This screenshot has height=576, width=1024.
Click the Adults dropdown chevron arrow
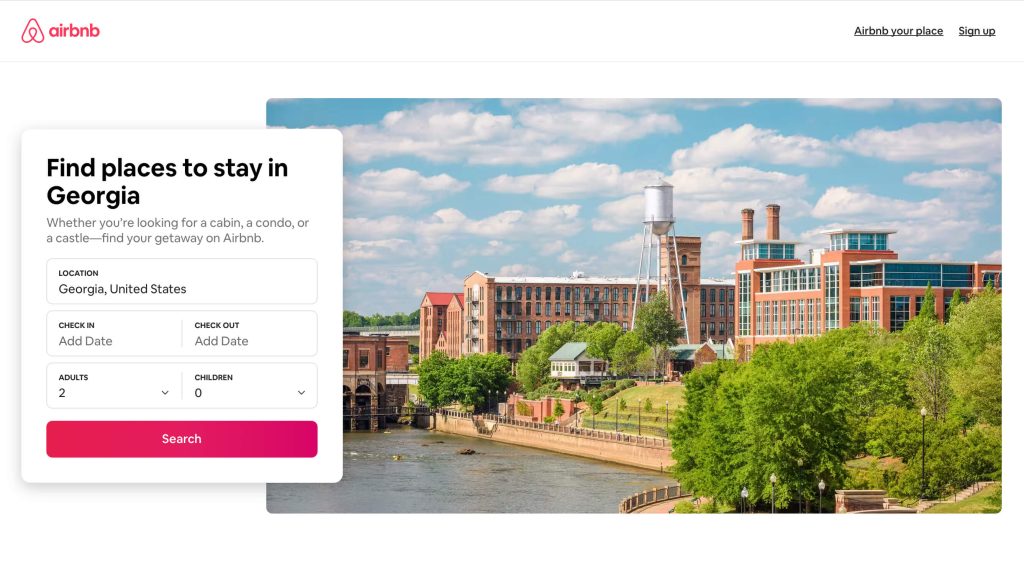[x=165, y=393]
